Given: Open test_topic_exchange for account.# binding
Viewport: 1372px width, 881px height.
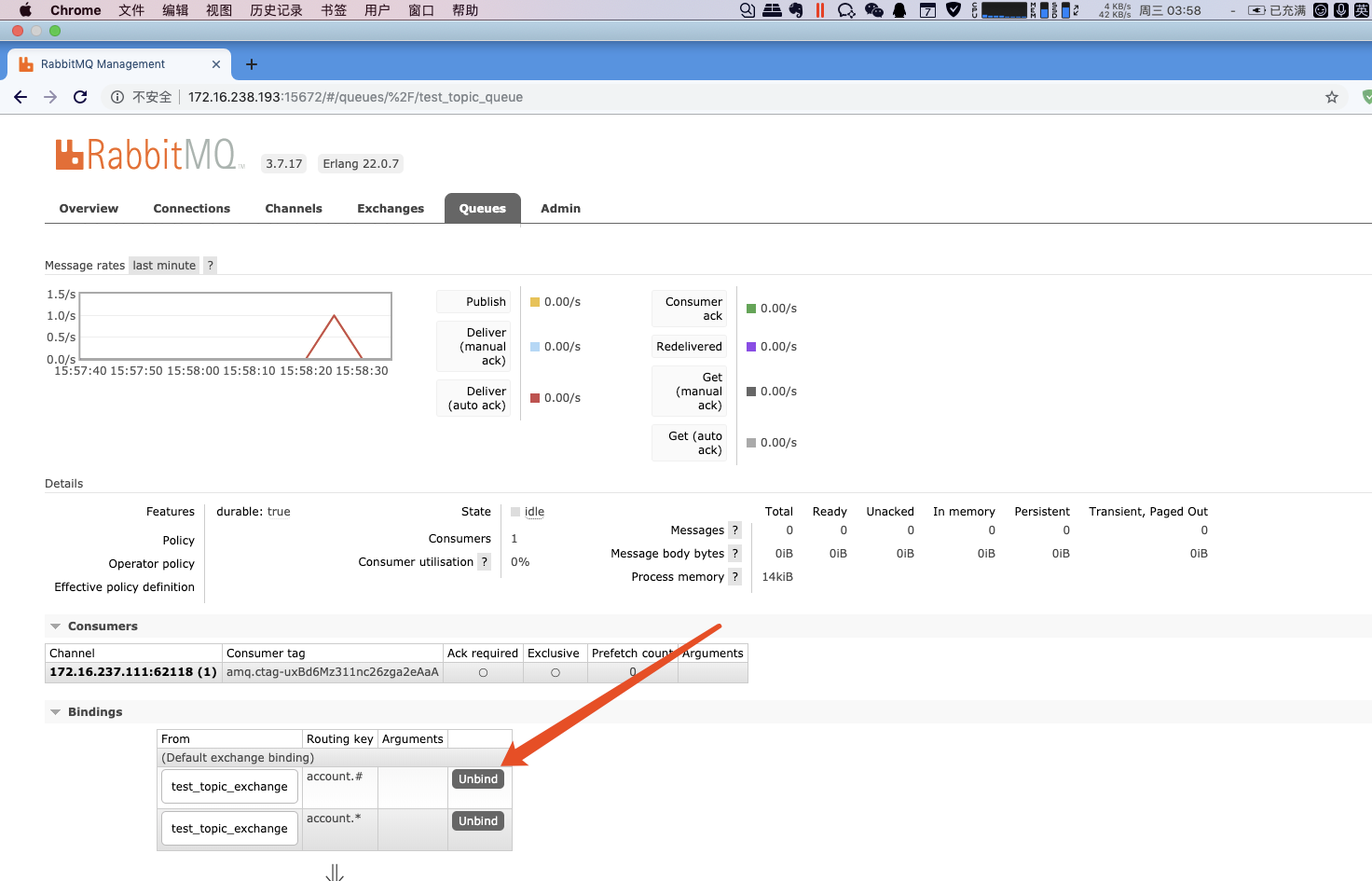Looking at the screenshot, I should pyautogui.click(x=229, y=787).
